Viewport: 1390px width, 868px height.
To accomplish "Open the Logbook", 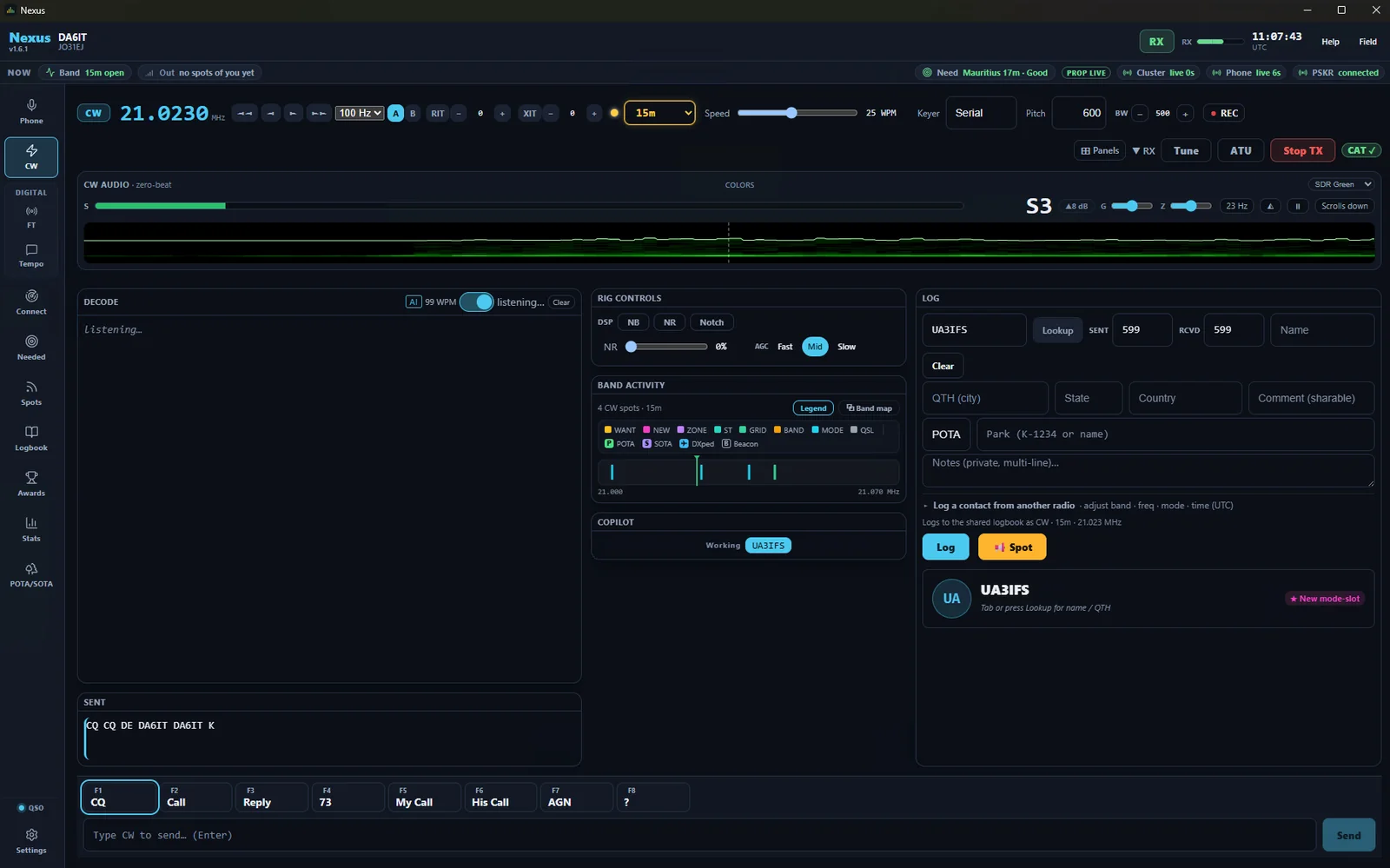I will click(31, 439).
